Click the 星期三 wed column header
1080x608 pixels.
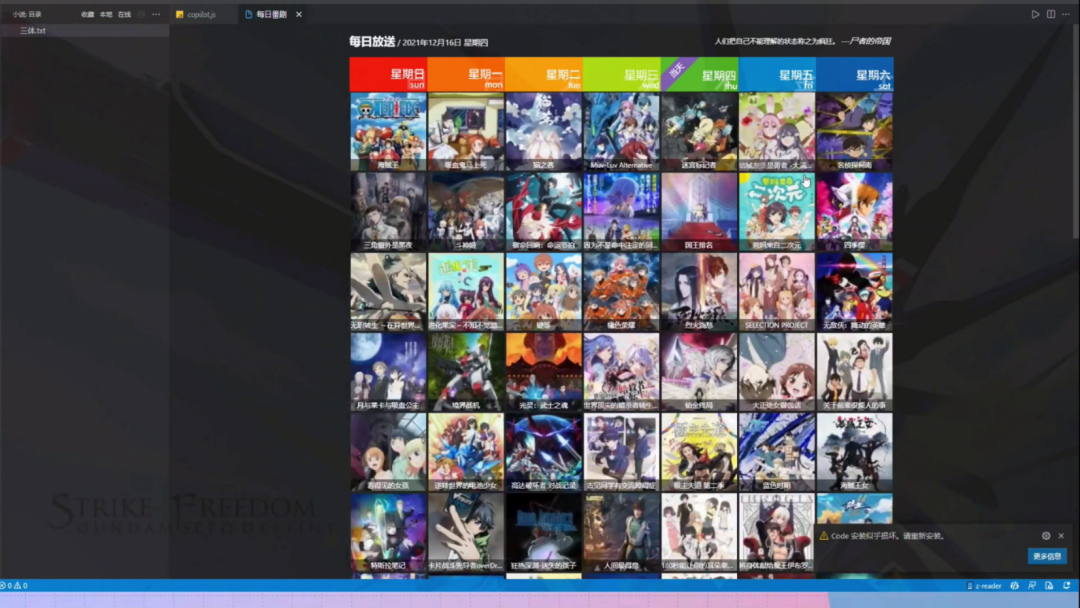(x=622, y=74)
